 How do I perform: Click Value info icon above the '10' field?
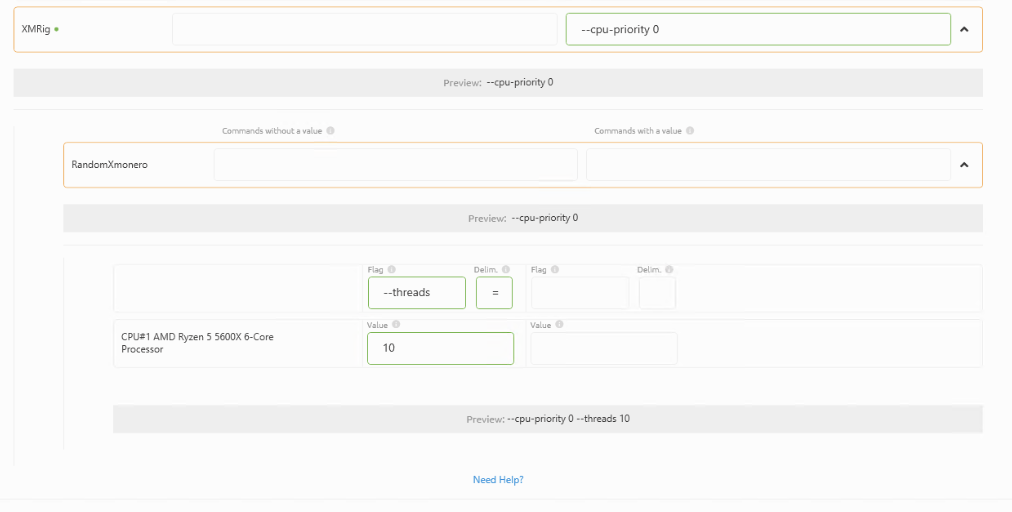(x=396, y=324)
